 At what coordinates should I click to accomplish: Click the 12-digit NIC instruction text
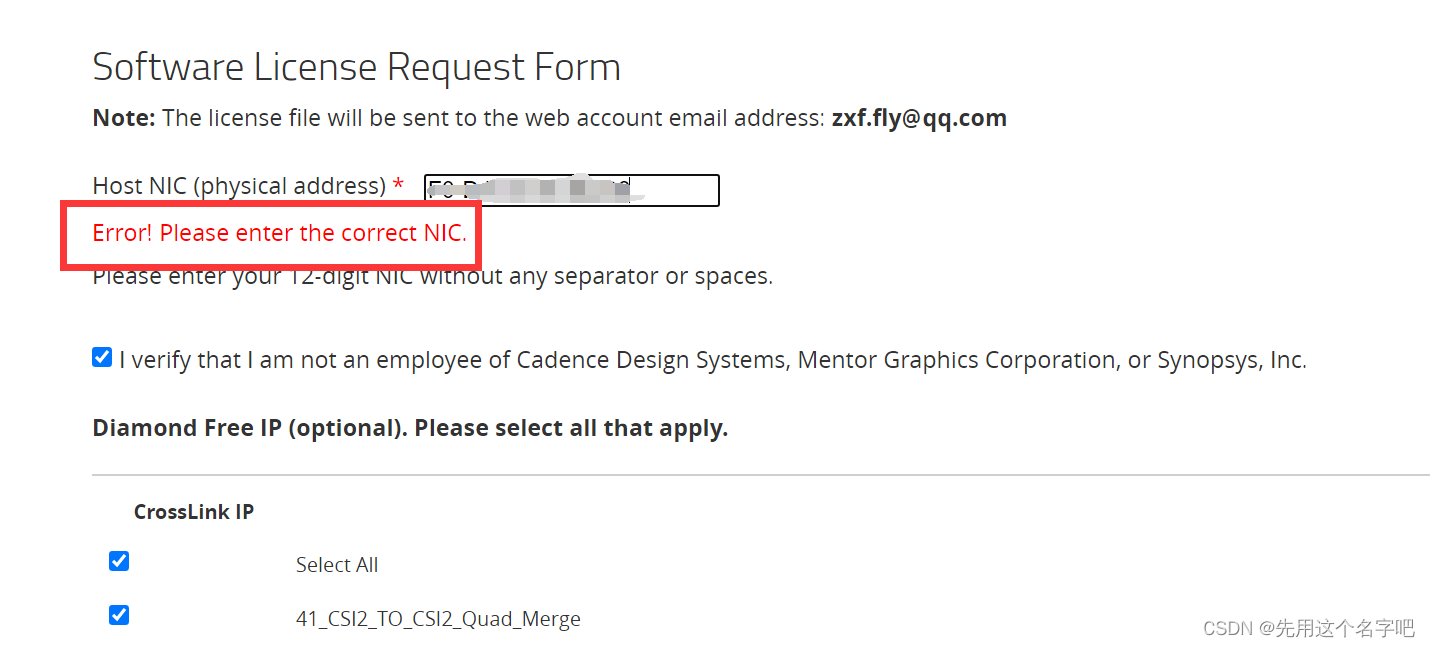(x=432, y=276)
